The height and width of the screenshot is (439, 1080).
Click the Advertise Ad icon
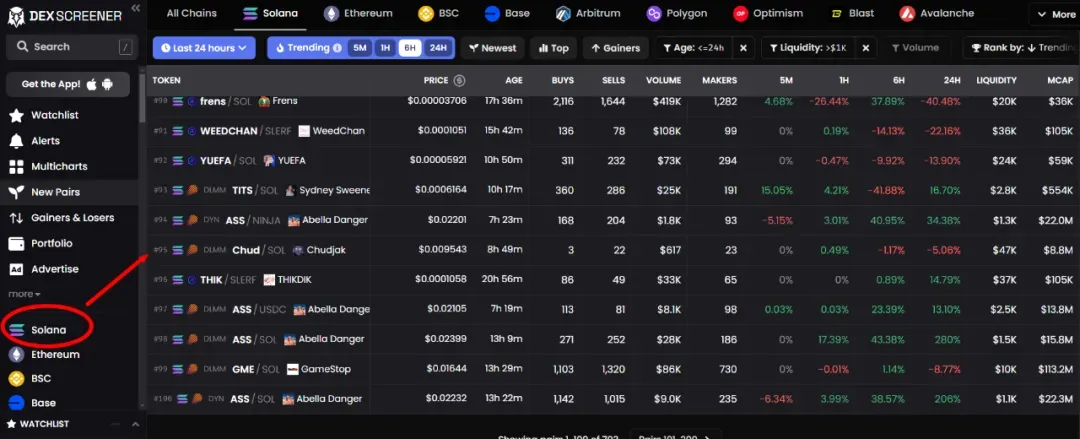pyautogui.click(x=17, y=269)
